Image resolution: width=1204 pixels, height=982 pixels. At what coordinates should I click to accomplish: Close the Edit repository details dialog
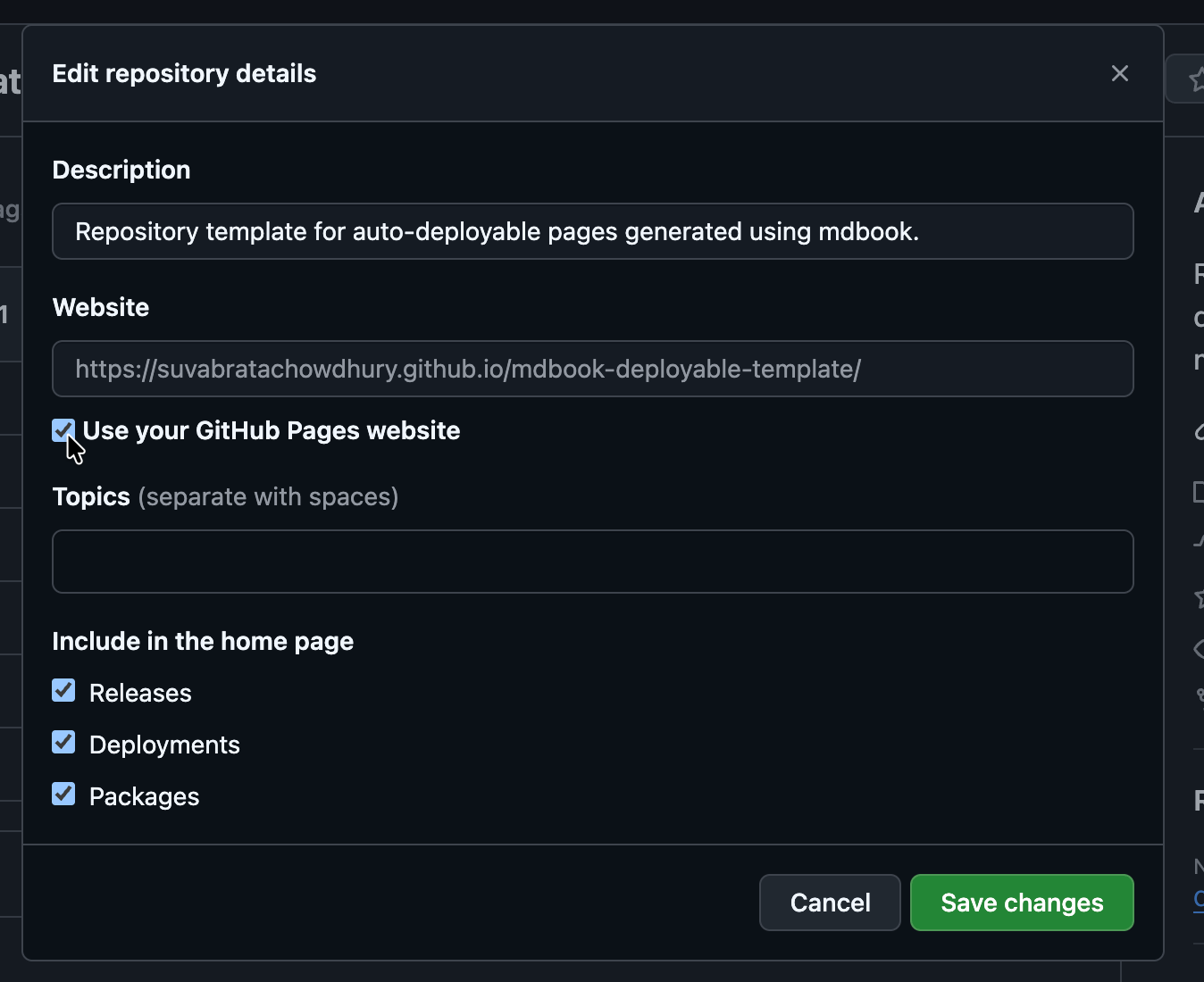1120,73
